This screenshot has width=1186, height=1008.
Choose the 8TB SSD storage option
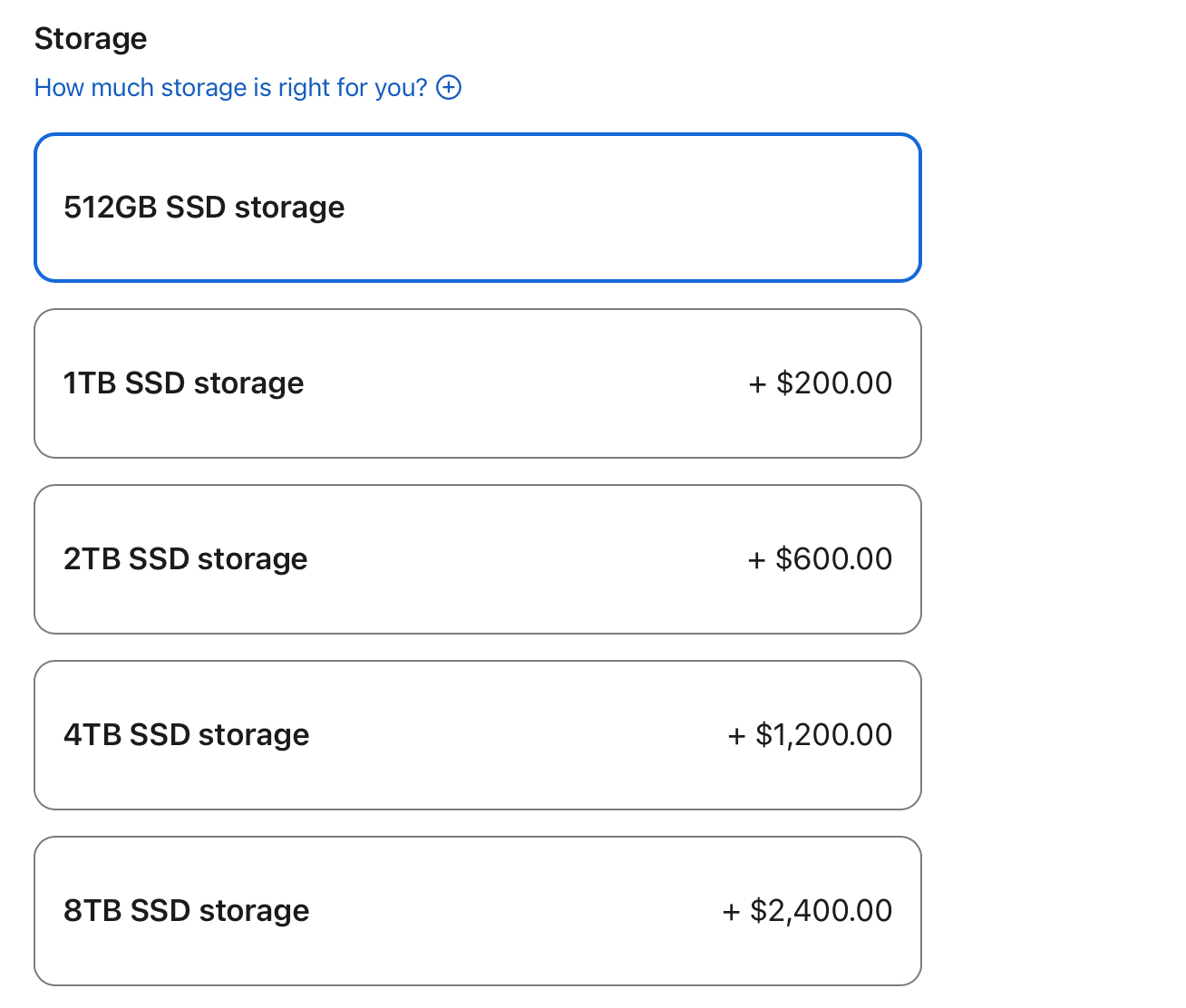point(477,911)
